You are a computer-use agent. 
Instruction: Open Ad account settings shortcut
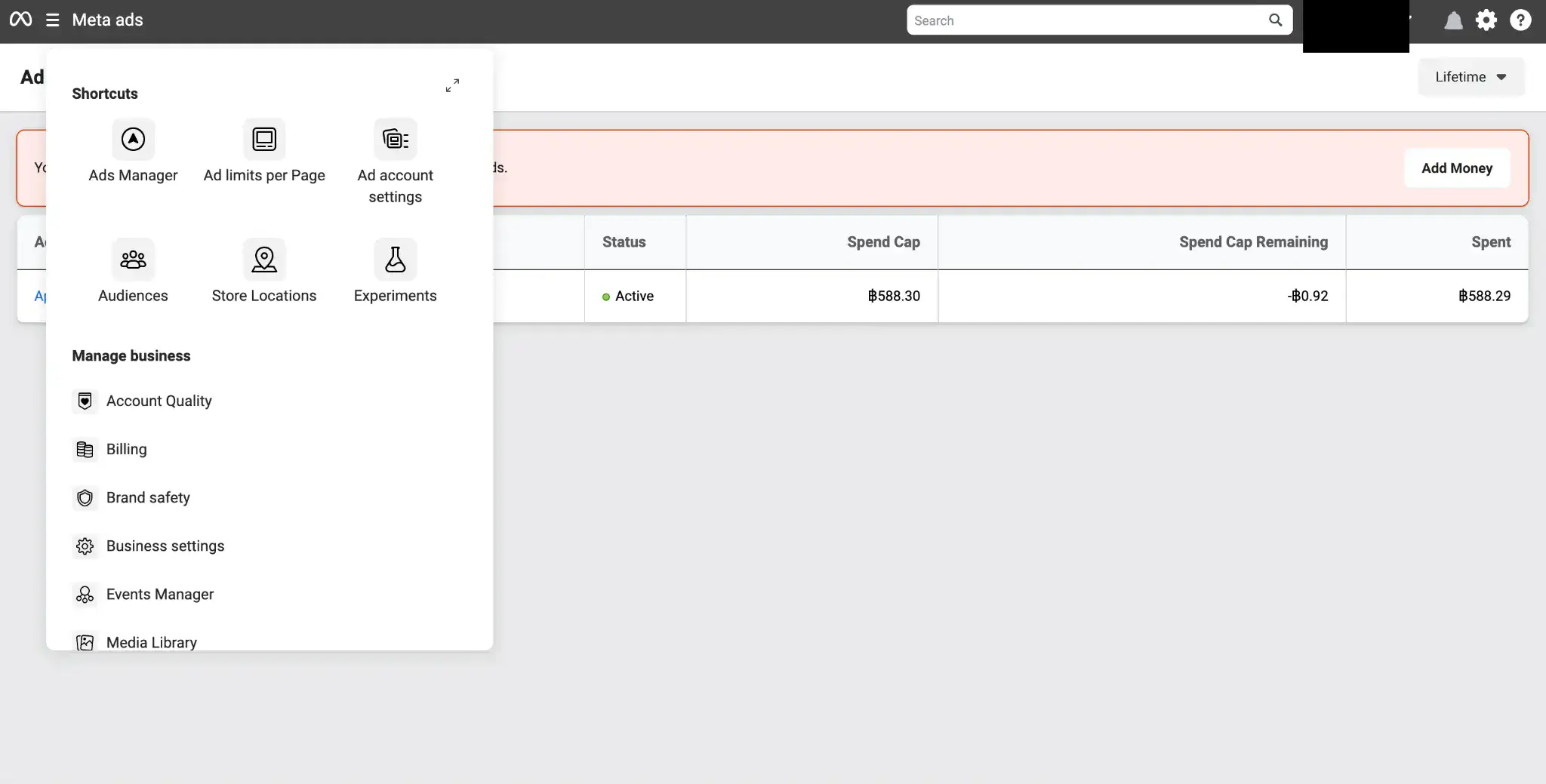pyautogui.click(x=395, y=140)
